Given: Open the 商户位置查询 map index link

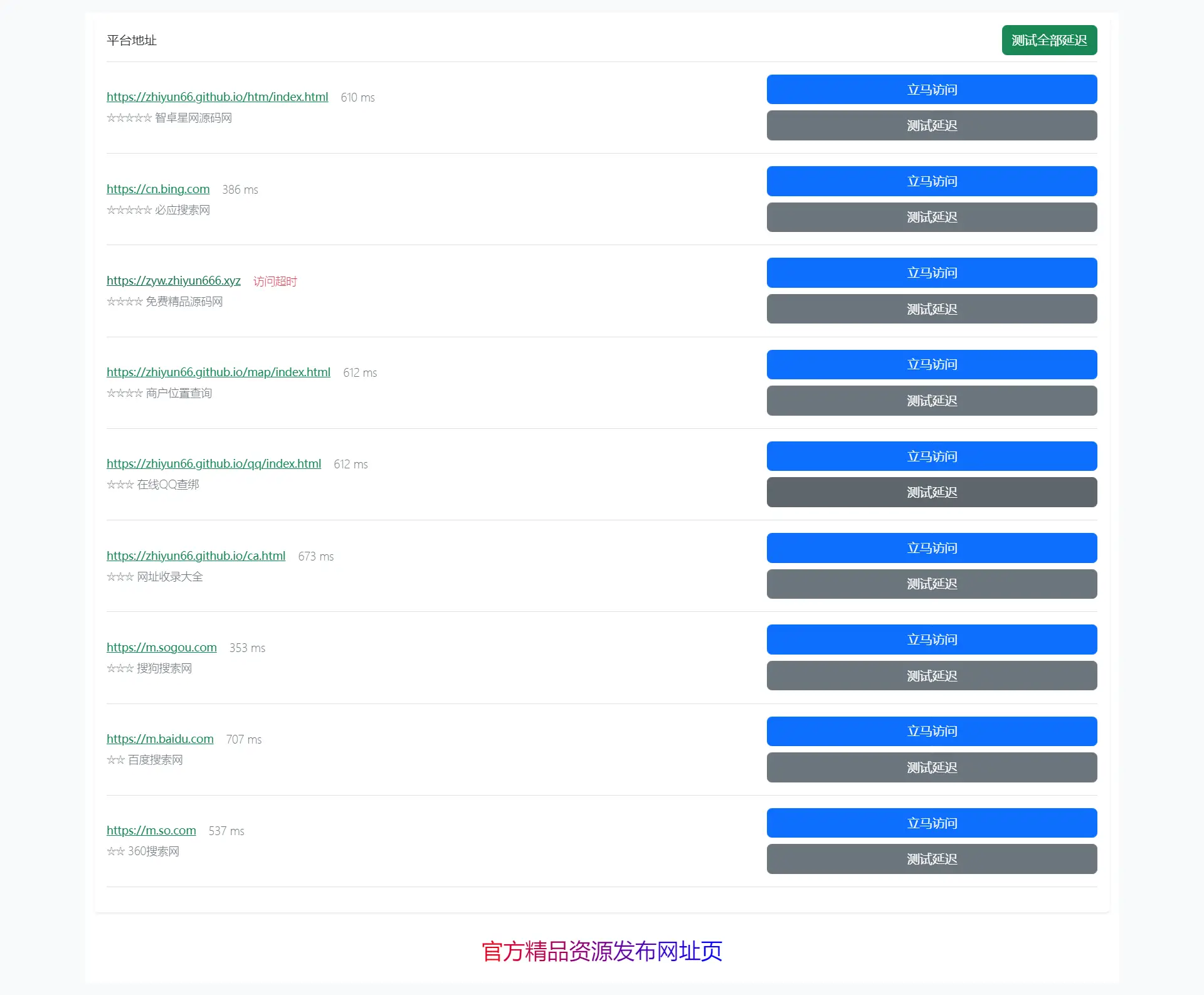Looking at the screenshot, I should click(x=218, y=372).
